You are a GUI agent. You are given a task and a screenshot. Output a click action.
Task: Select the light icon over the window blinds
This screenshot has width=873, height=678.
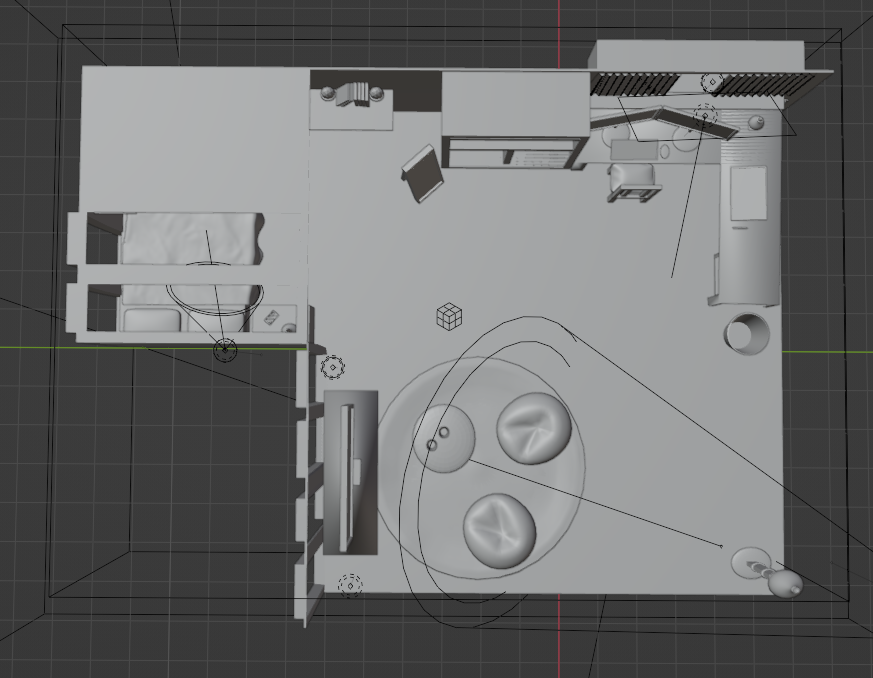tap(712, 82)
